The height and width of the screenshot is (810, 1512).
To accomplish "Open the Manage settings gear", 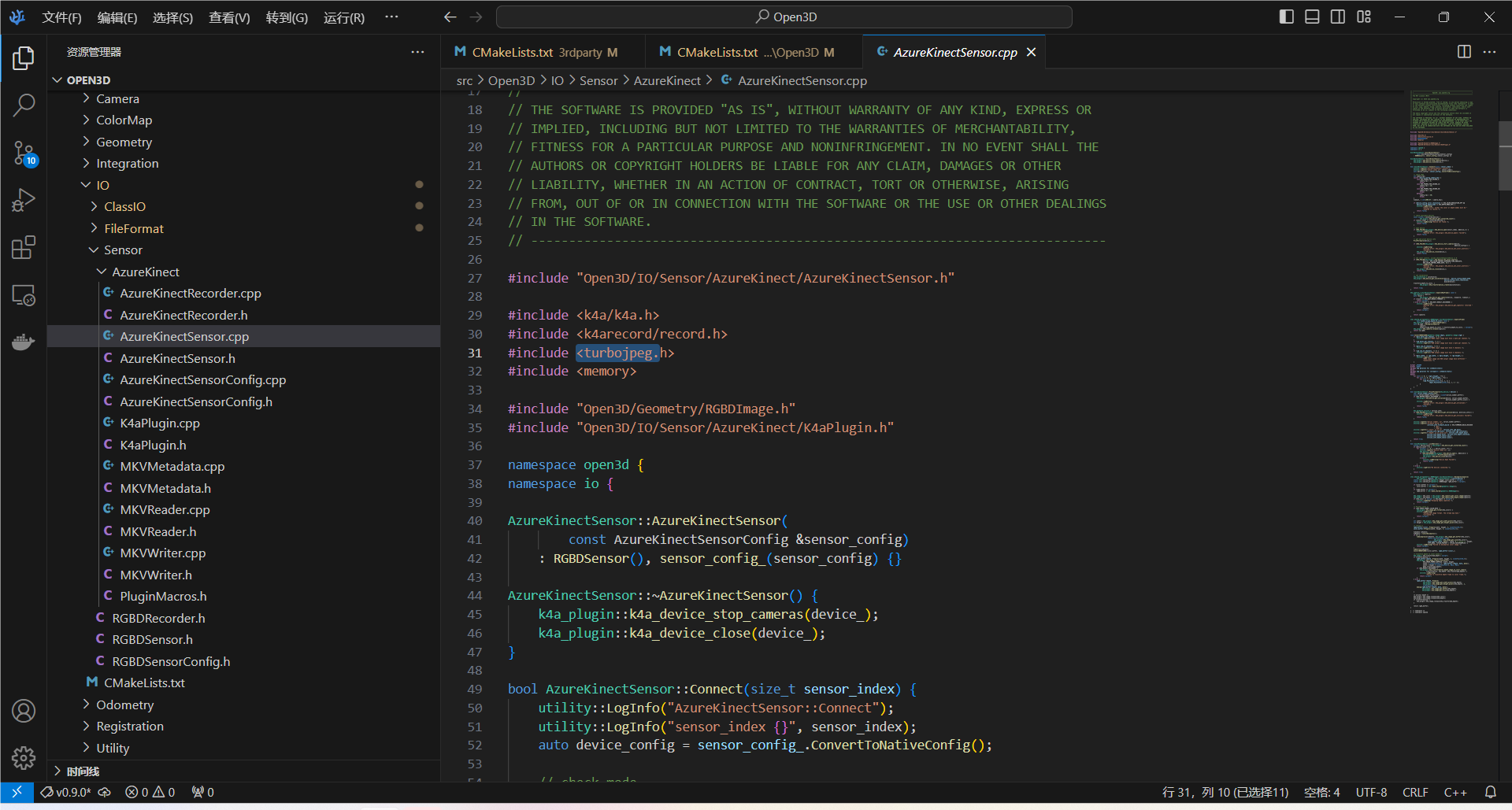I will pos(24,758).
